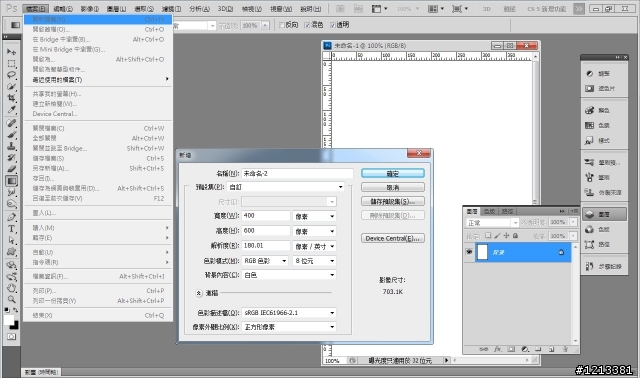Open the height unit dropdown

point(314,231)
